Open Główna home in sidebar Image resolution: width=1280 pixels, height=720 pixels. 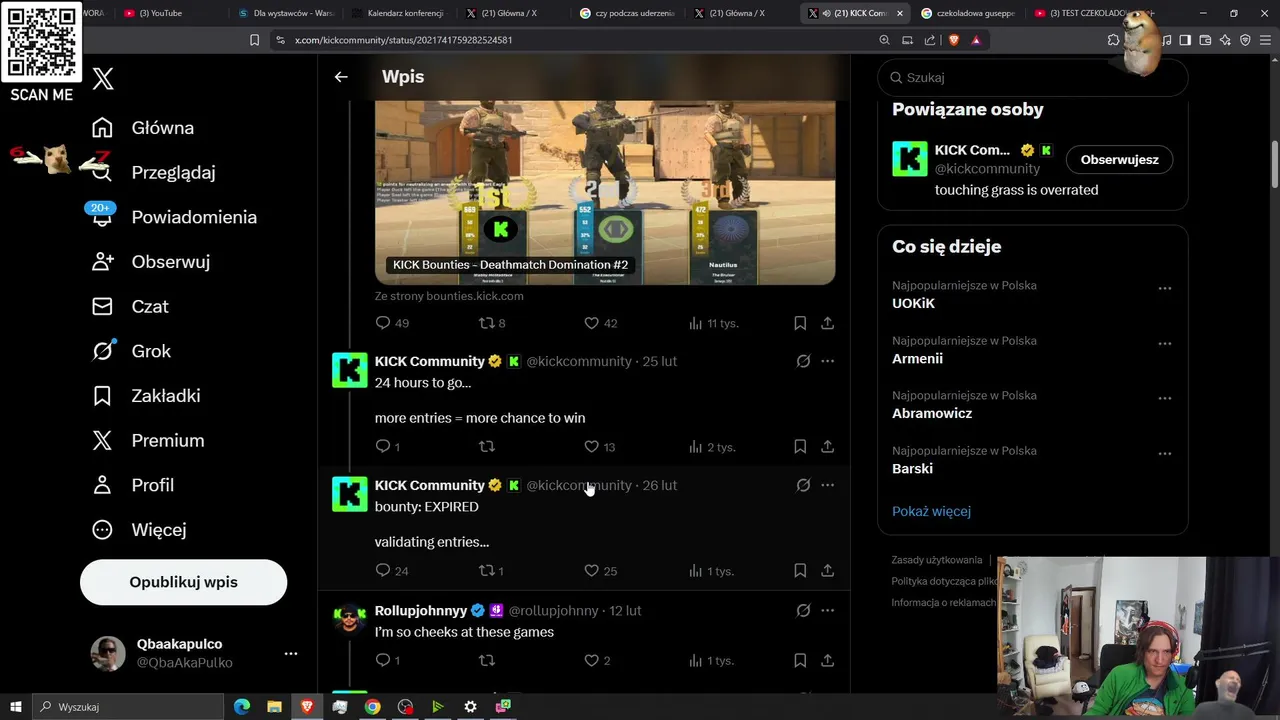143,128
